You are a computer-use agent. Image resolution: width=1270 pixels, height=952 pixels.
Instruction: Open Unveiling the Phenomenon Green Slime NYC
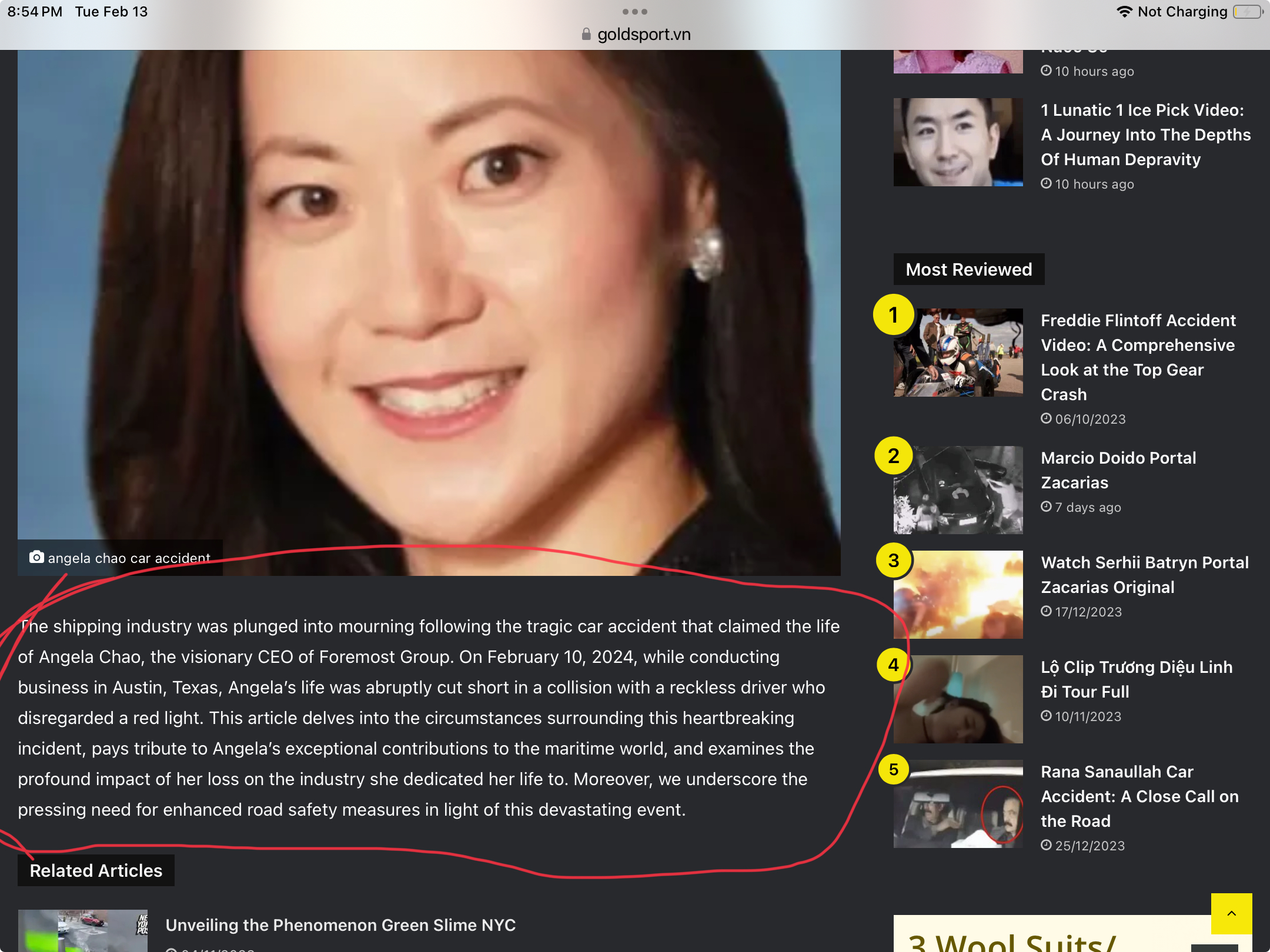(340, 925)
